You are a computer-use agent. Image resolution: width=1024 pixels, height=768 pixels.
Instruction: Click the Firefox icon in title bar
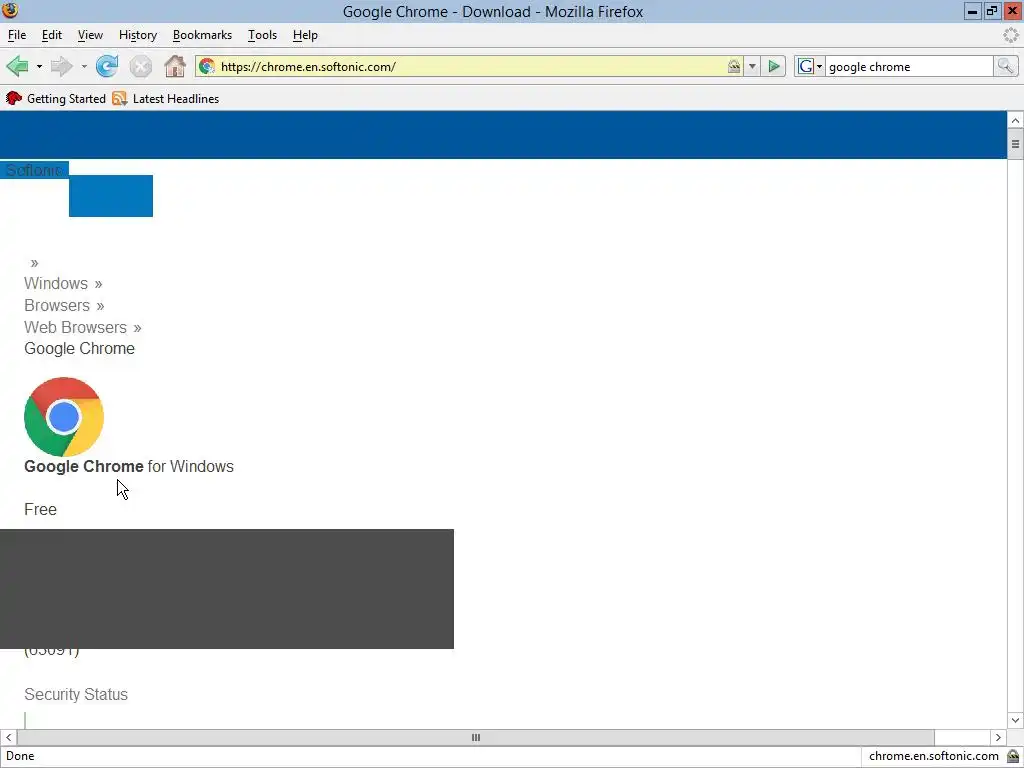(10, 10)
